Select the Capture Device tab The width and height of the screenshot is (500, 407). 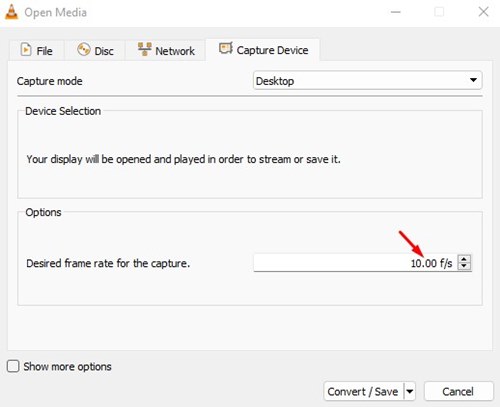(x=263, y=50)
